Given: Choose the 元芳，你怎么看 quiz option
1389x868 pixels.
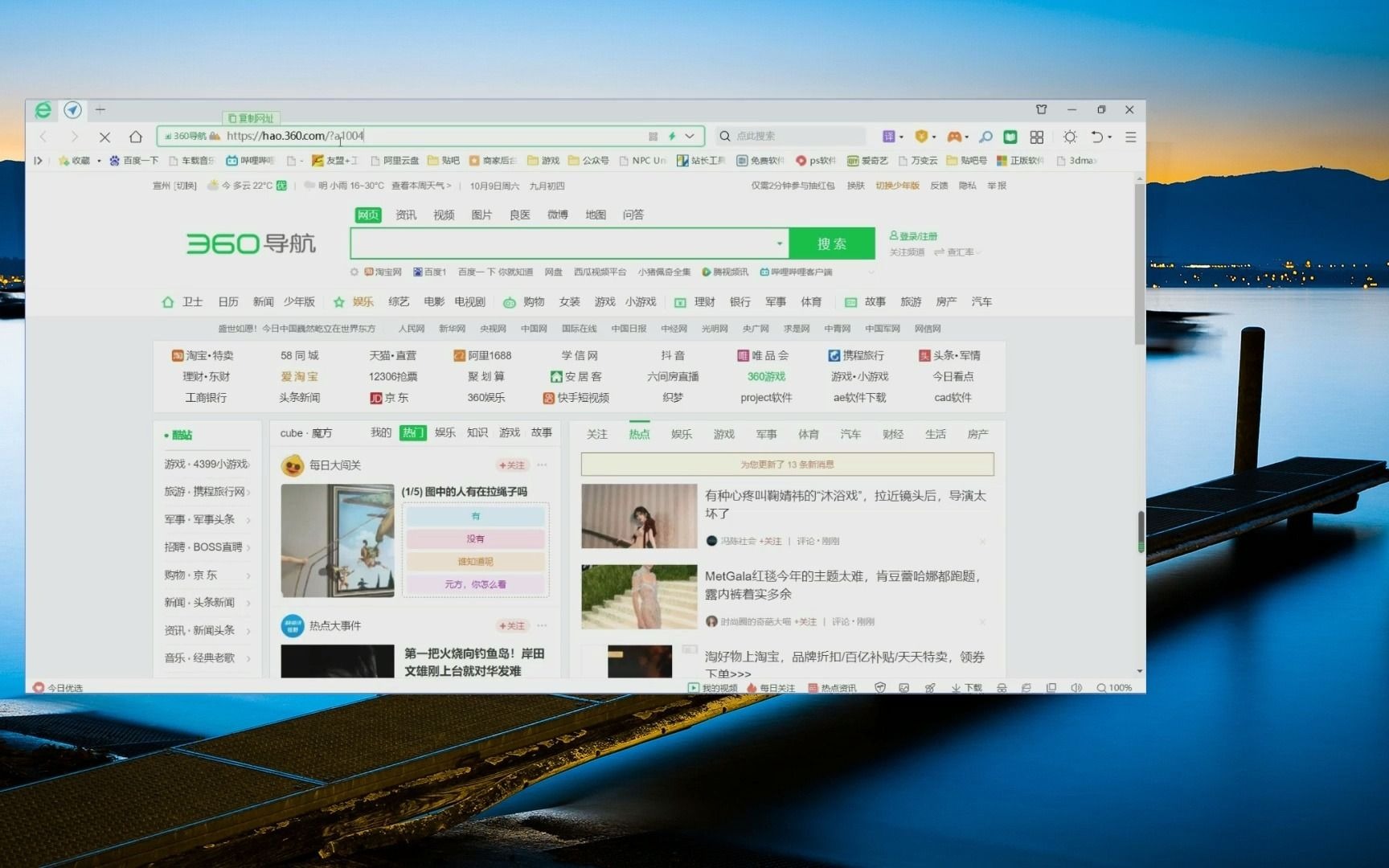Looking at the screenshot, I should pos(476,584).
